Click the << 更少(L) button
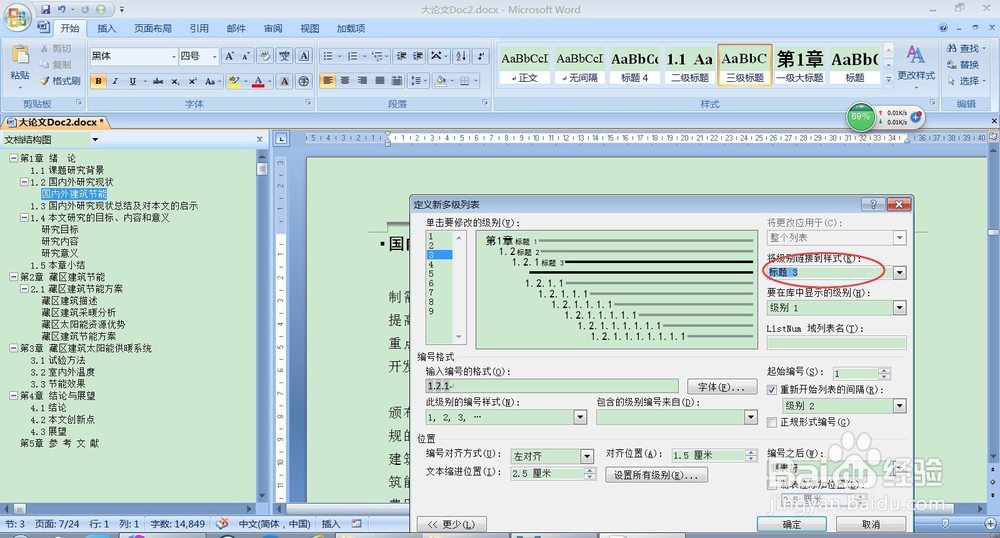Image resolution: width=1000 pixels, height=538 pixels. pyautogui.click(x=452, y=524)
